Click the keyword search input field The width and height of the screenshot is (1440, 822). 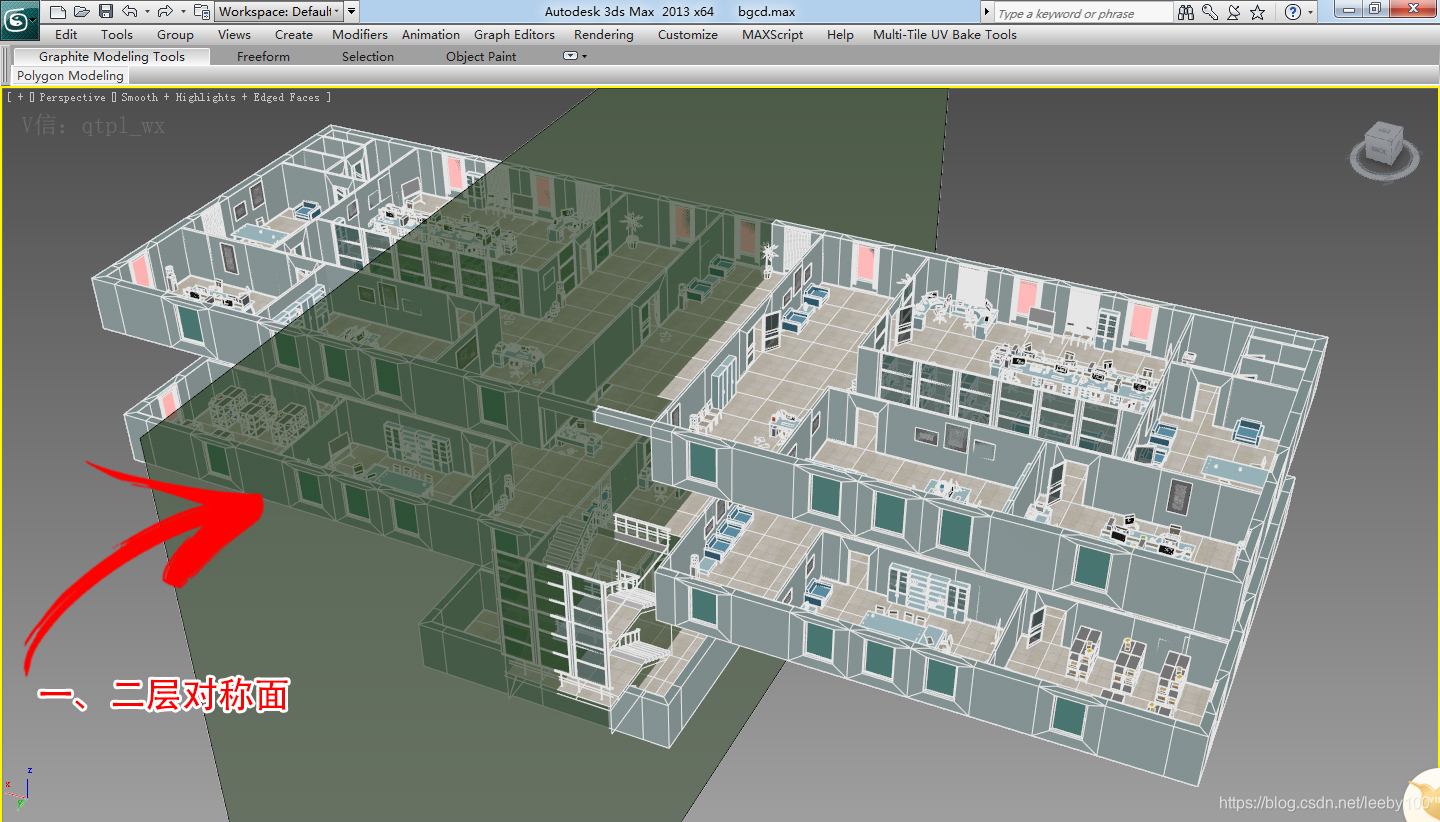(1082, 13)
